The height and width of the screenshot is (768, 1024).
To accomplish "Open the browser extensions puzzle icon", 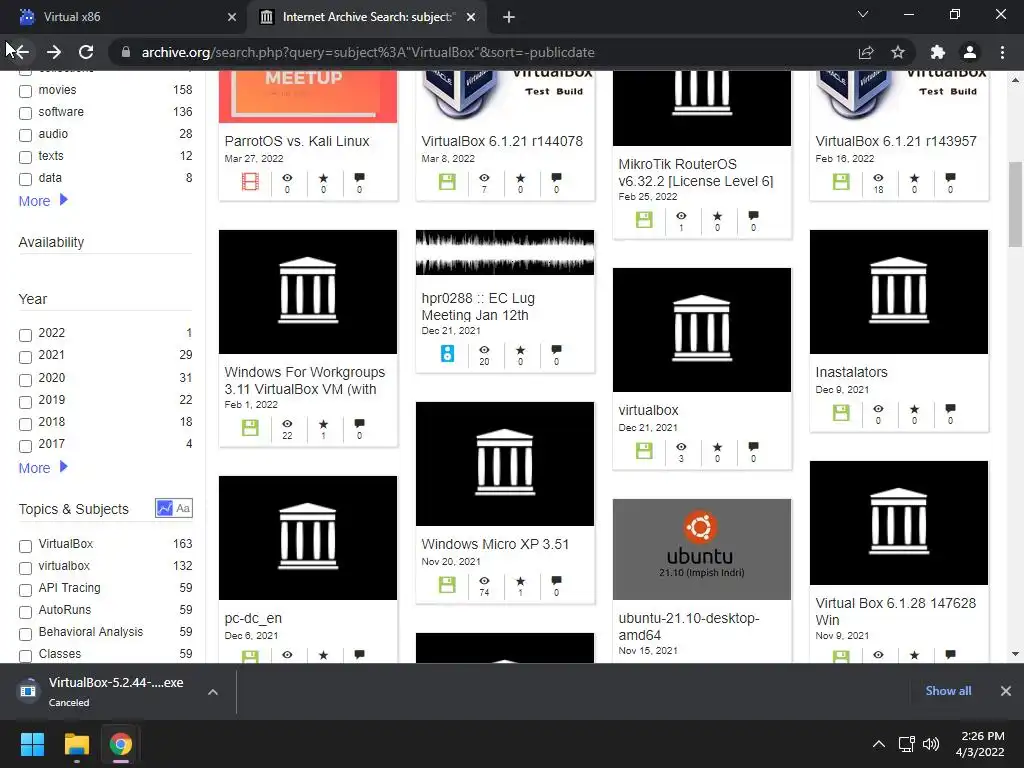I will point(938,52).
